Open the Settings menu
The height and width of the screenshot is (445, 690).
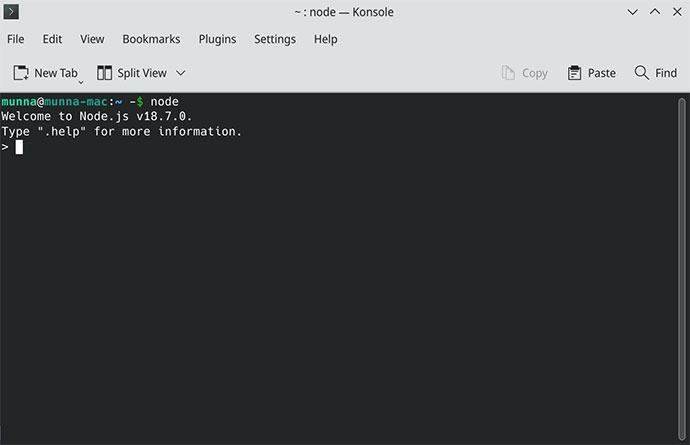[x=275, y=39]
